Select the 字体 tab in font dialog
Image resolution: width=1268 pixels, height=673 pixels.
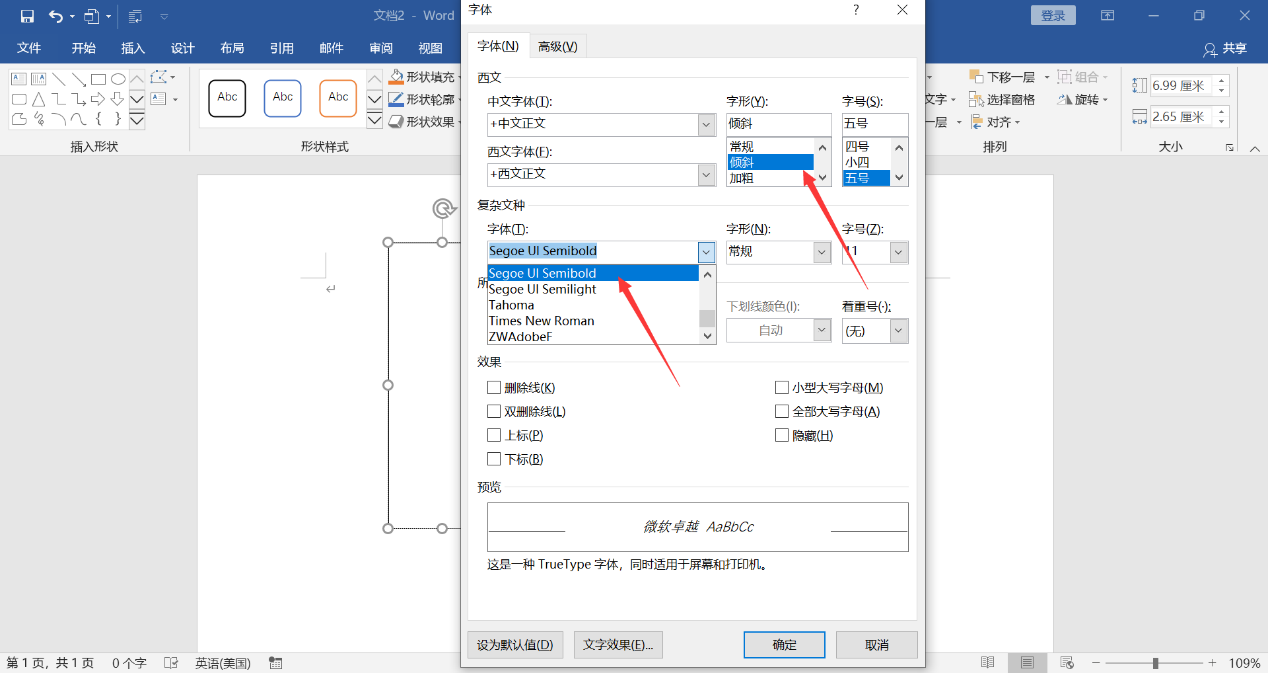click(x=497, y=46)
